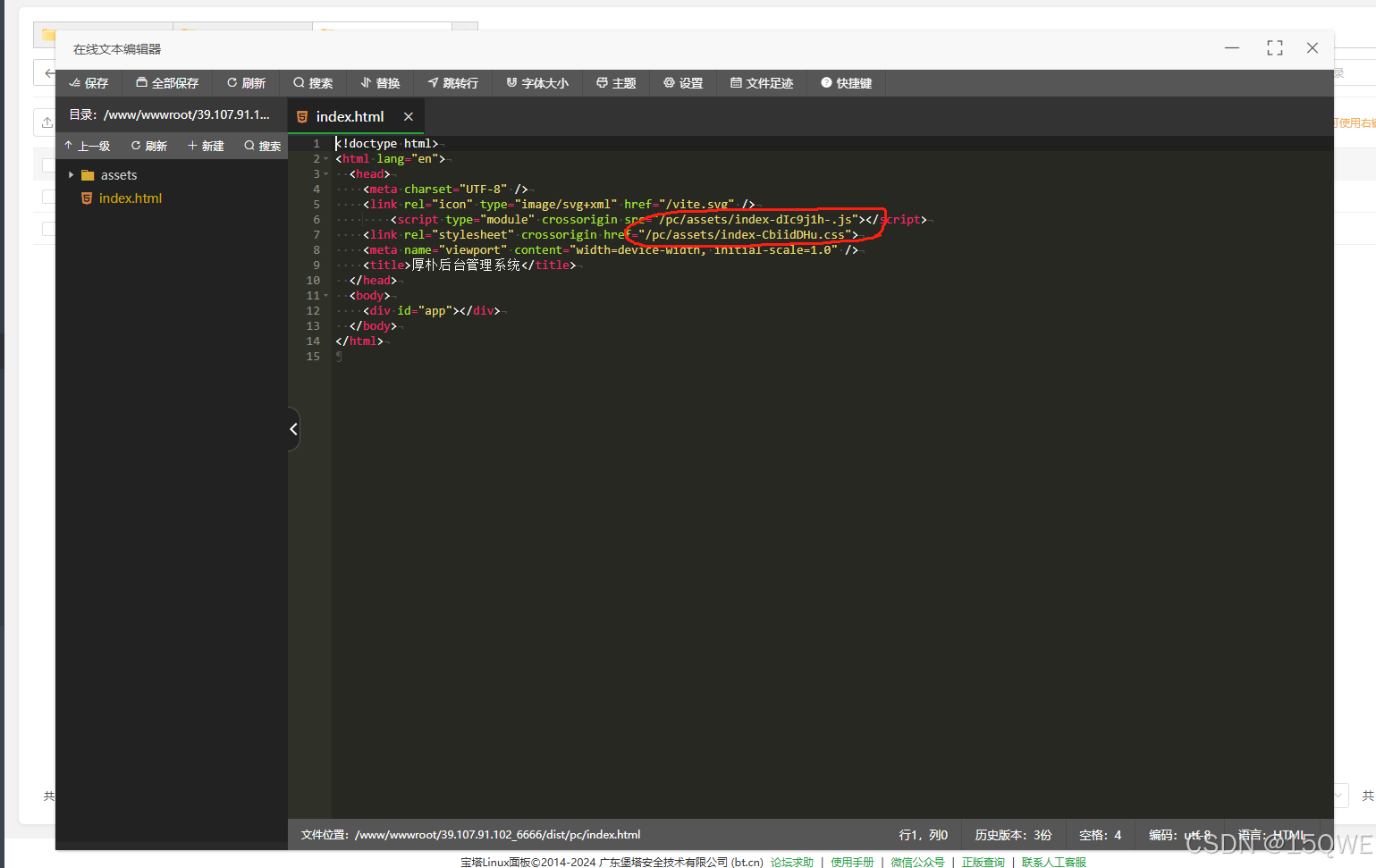This screenshot has height=868, width=1376.
Task: Click the back arrow in the background file manager
Action: (48, 72)
